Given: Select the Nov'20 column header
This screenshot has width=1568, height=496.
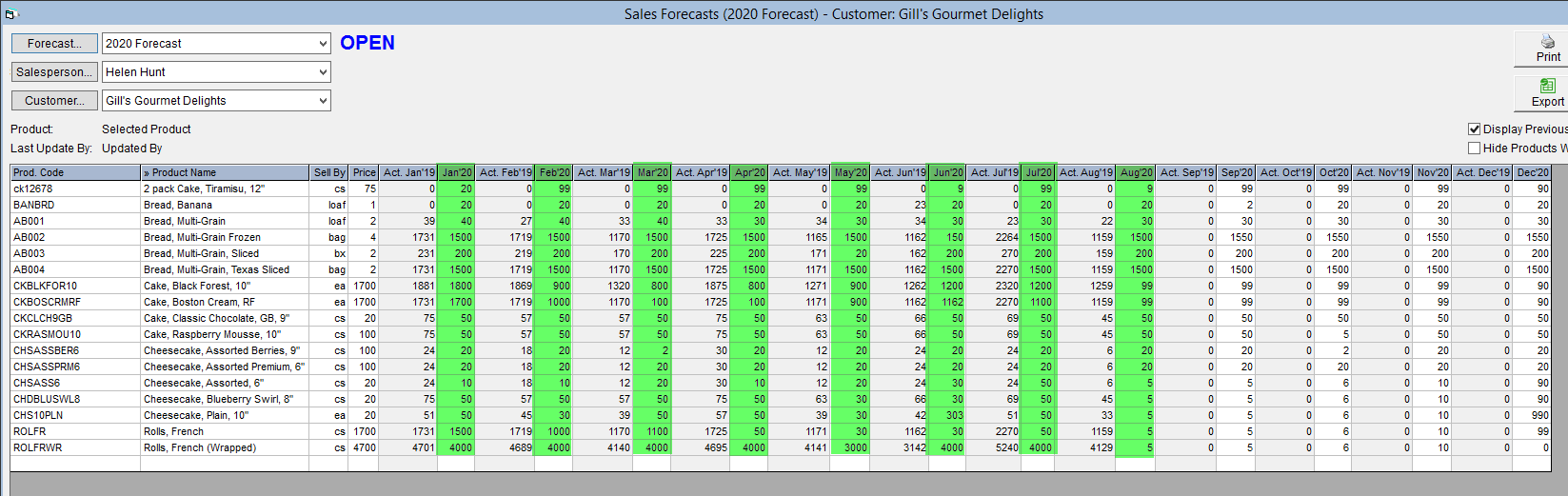Looking at the screenshot, I should click(1432, 172).
